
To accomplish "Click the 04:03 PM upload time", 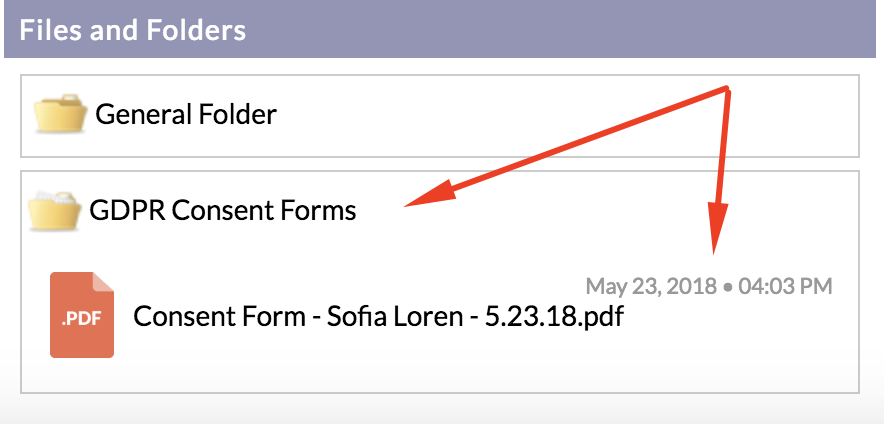I will (x=785, y=286).
